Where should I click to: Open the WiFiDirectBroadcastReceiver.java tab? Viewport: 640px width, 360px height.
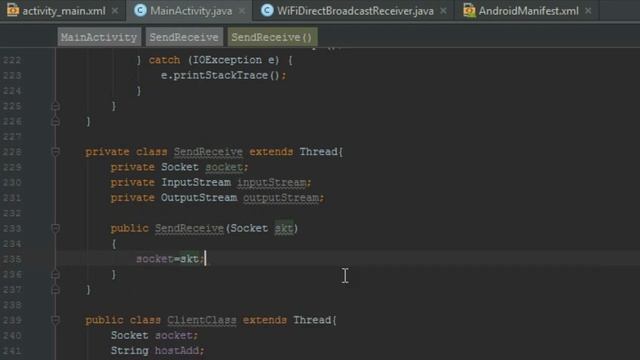click(355, 11)
